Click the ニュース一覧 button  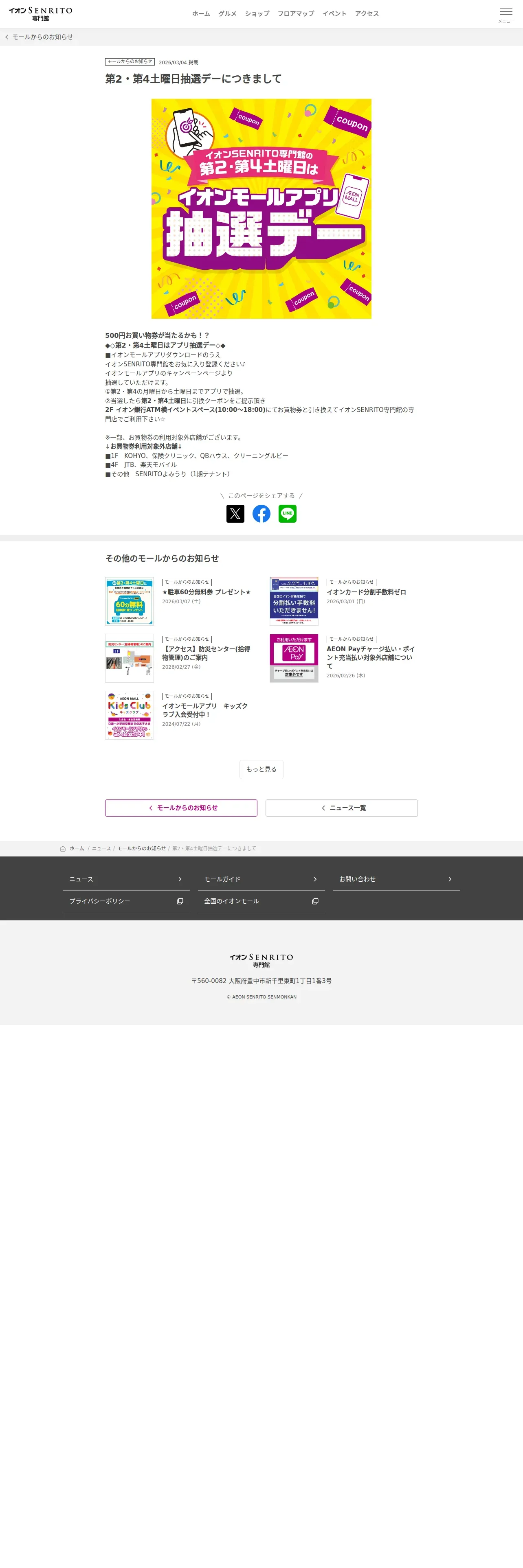(342, 808)
